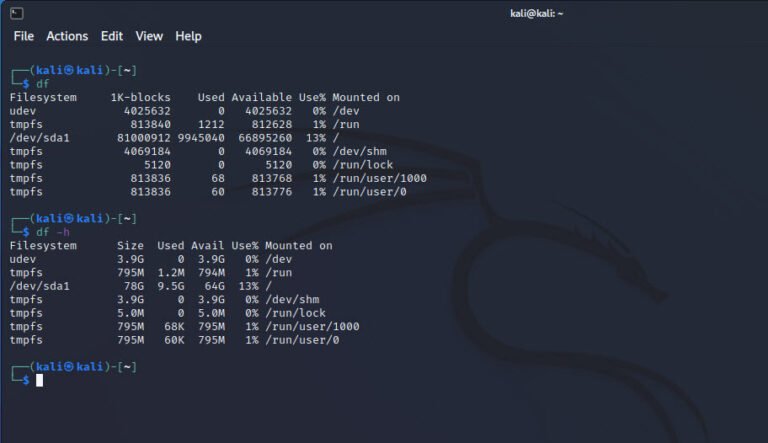Screen dimensions: 768x443
Task: Click the value 9945040 used blocks
Action: [201, 138]
